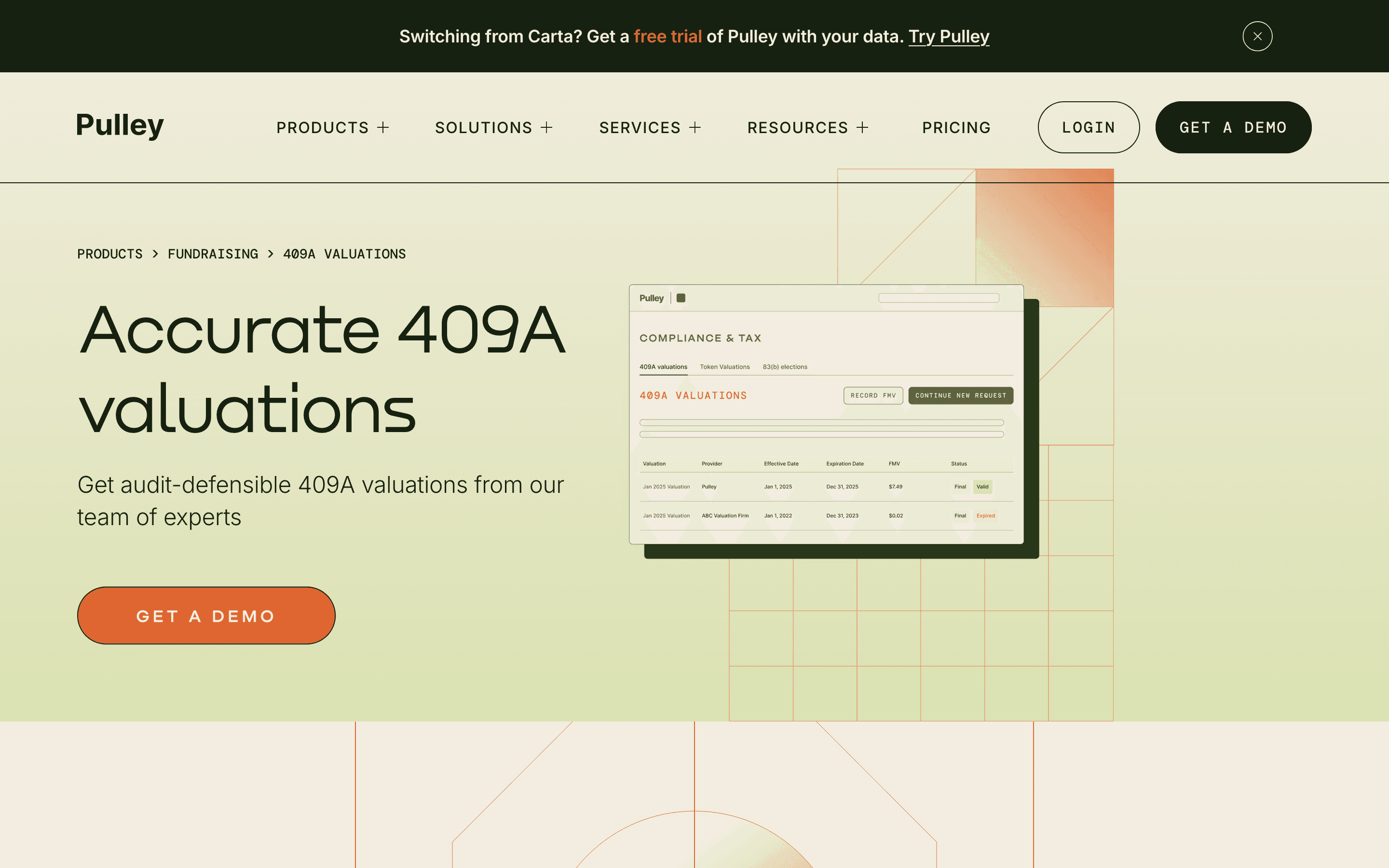Expand the Resources menu plus icon
1389x868 pixels.
[x=862, y=127]
